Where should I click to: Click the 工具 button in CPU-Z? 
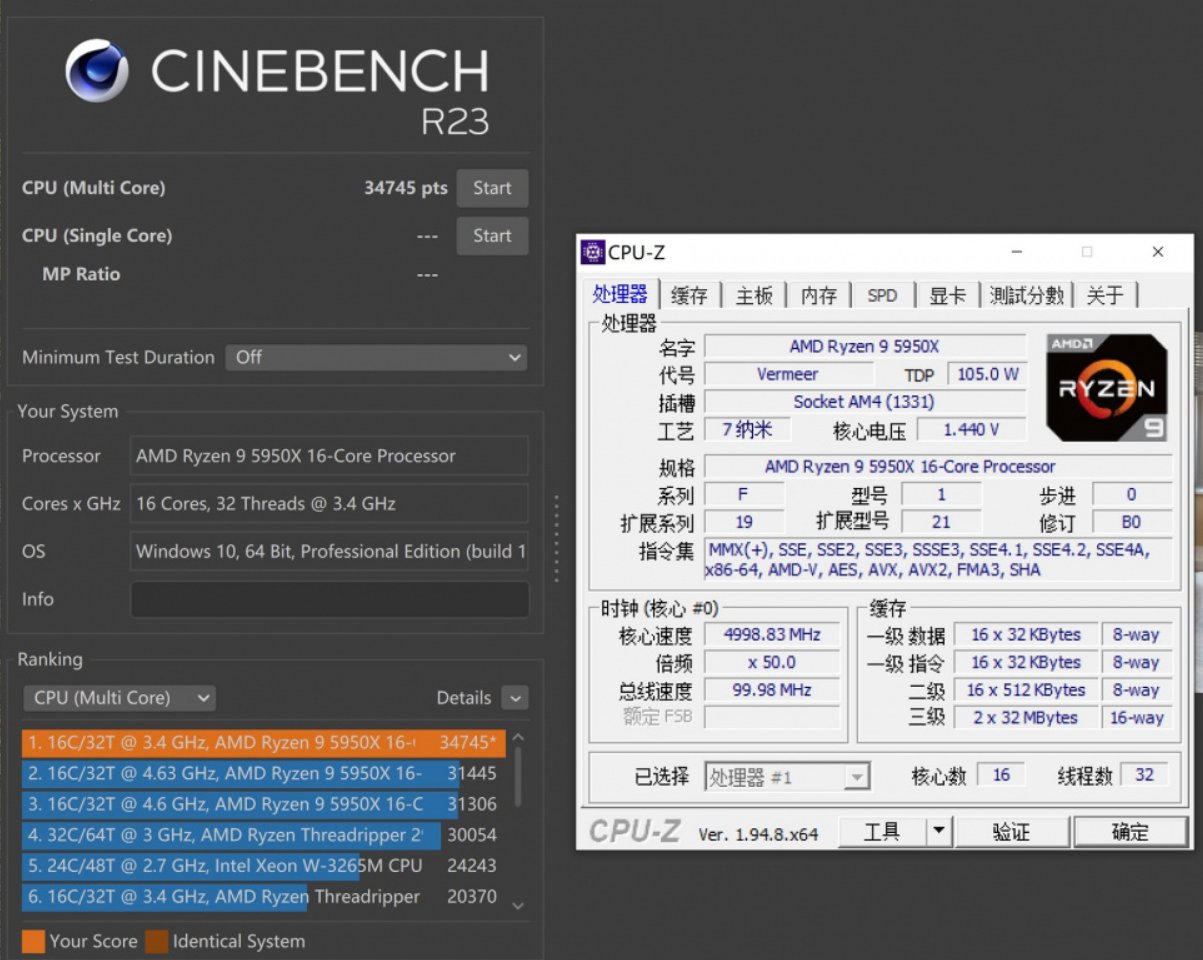tap(881, 832)
